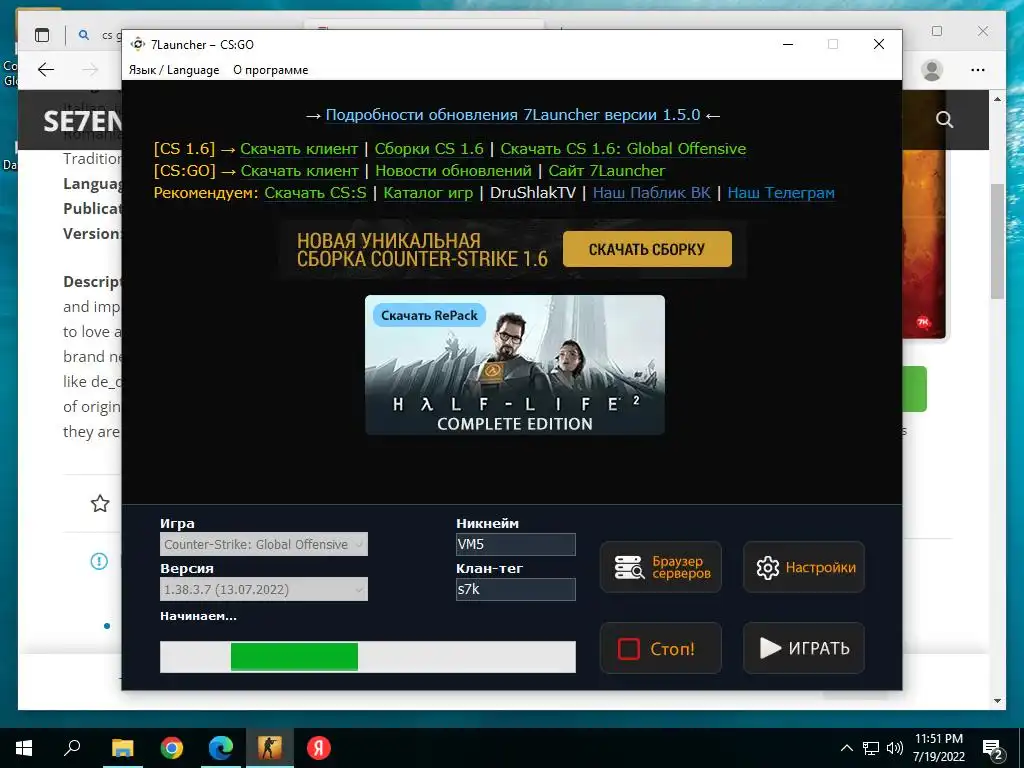Switch to Microsoft Edge in taskbar

point(221,748)
